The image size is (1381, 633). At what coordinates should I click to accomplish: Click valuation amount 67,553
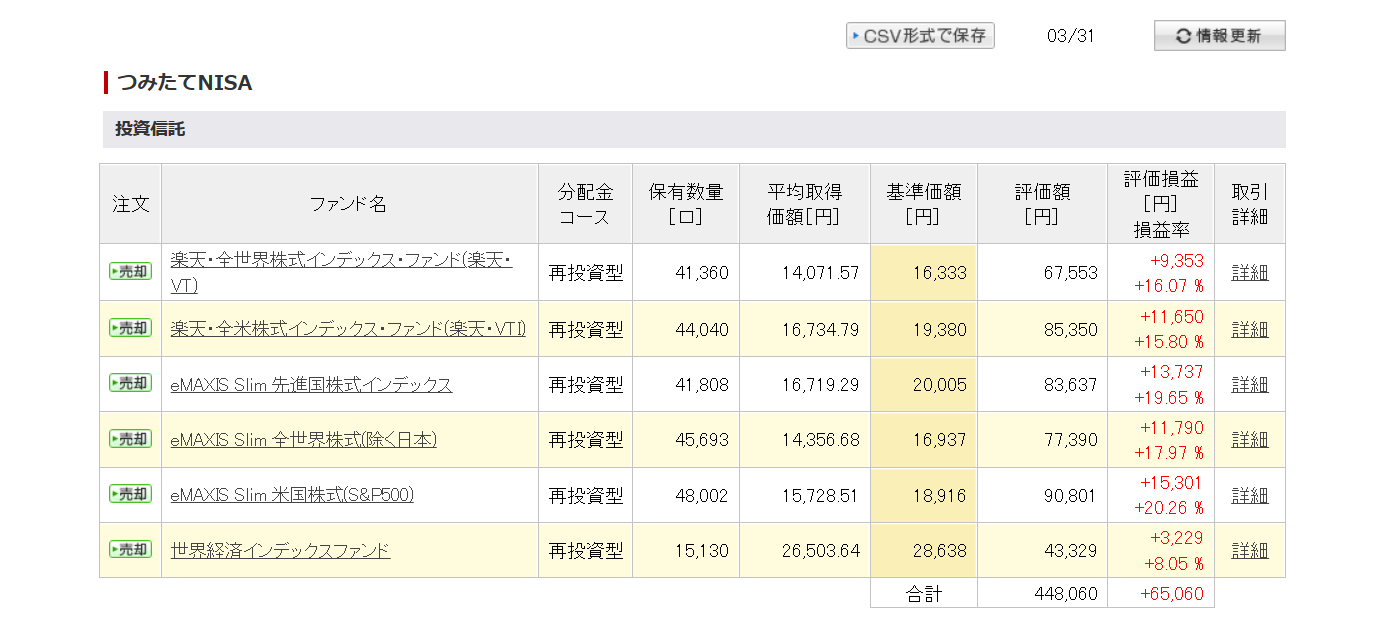tap(1069, 272)
